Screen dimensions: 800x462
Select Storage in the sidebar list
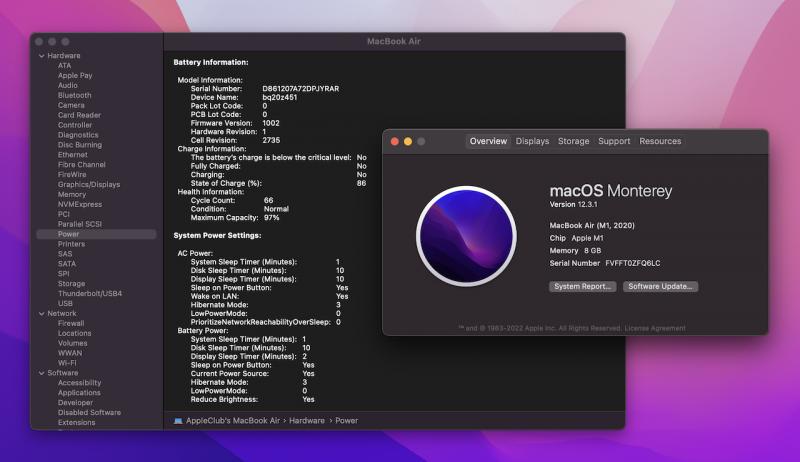[x=71, y=284]
